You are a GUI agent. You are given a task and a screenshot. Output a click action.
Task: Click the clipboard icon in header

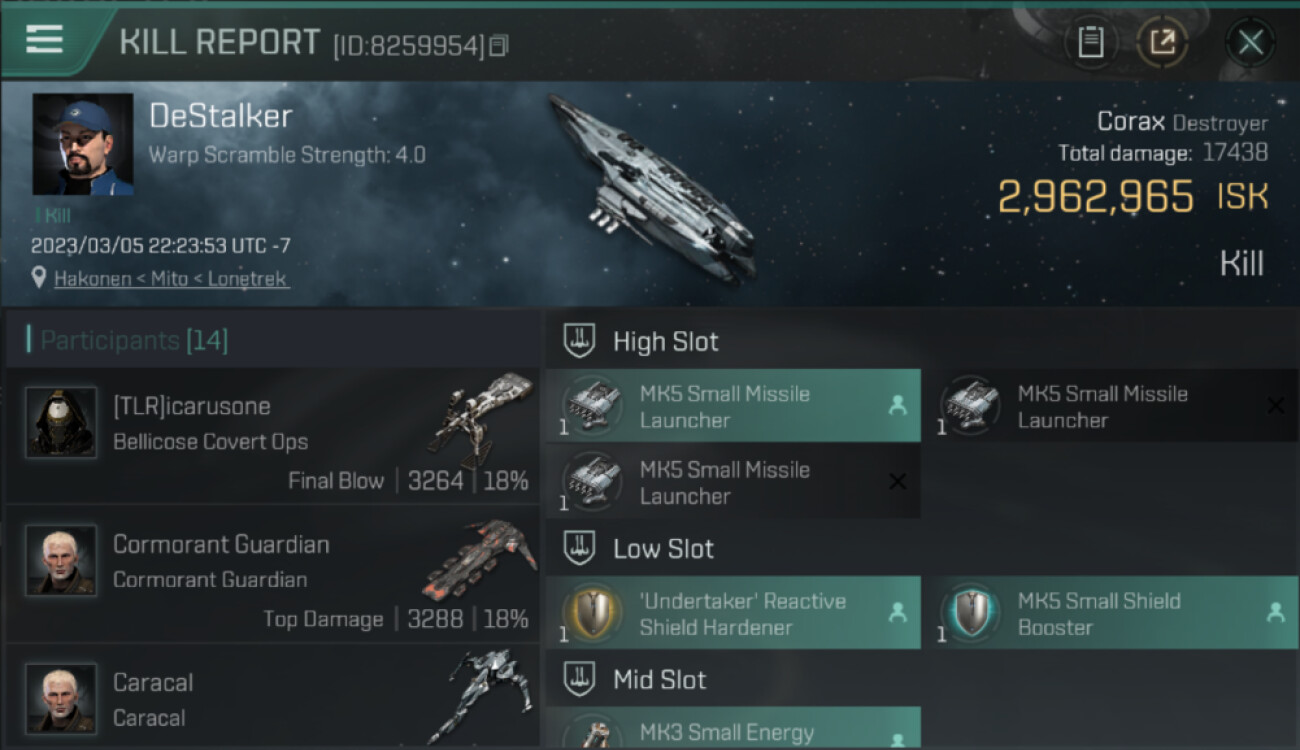pyautogui.click(x=1091, y=42)
